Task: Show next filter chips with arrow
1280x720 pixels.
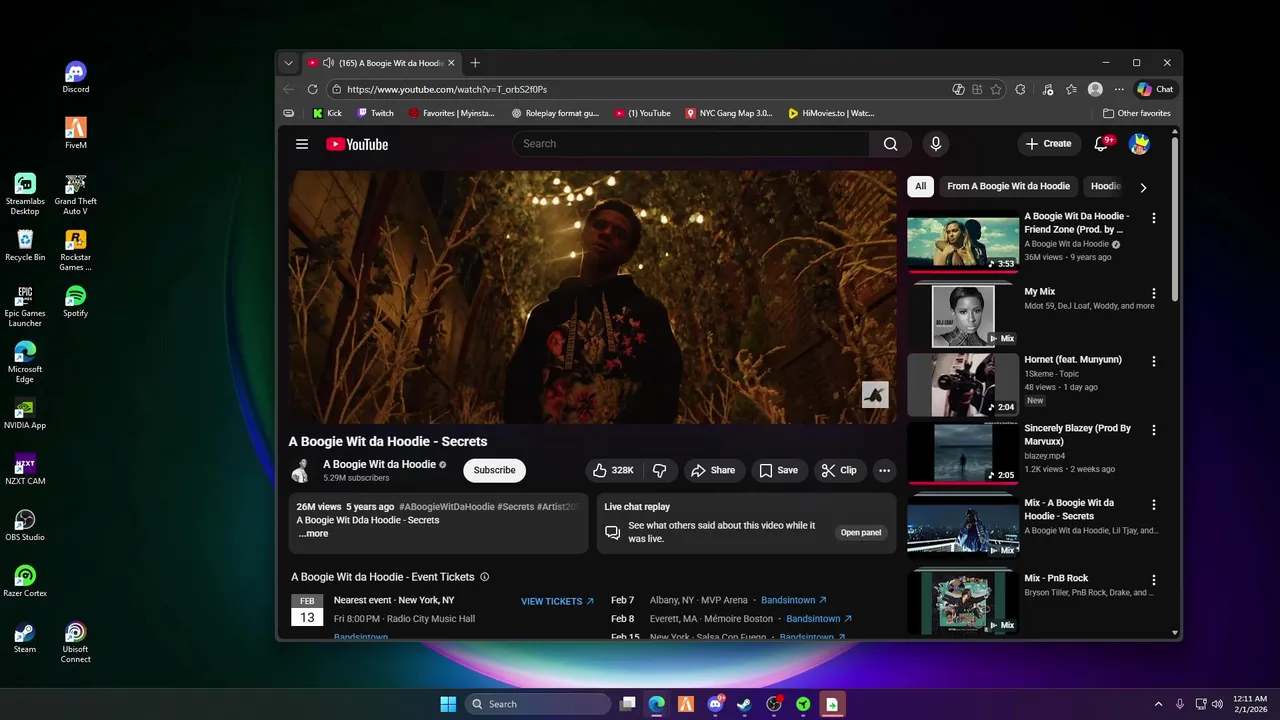Action: click(x=1143, y=187)
